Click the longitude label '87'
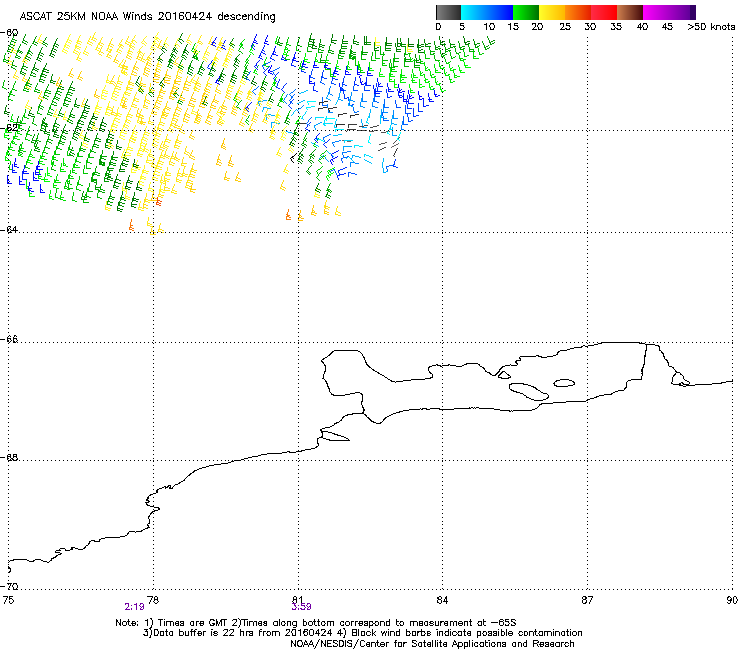 [587, 600]
